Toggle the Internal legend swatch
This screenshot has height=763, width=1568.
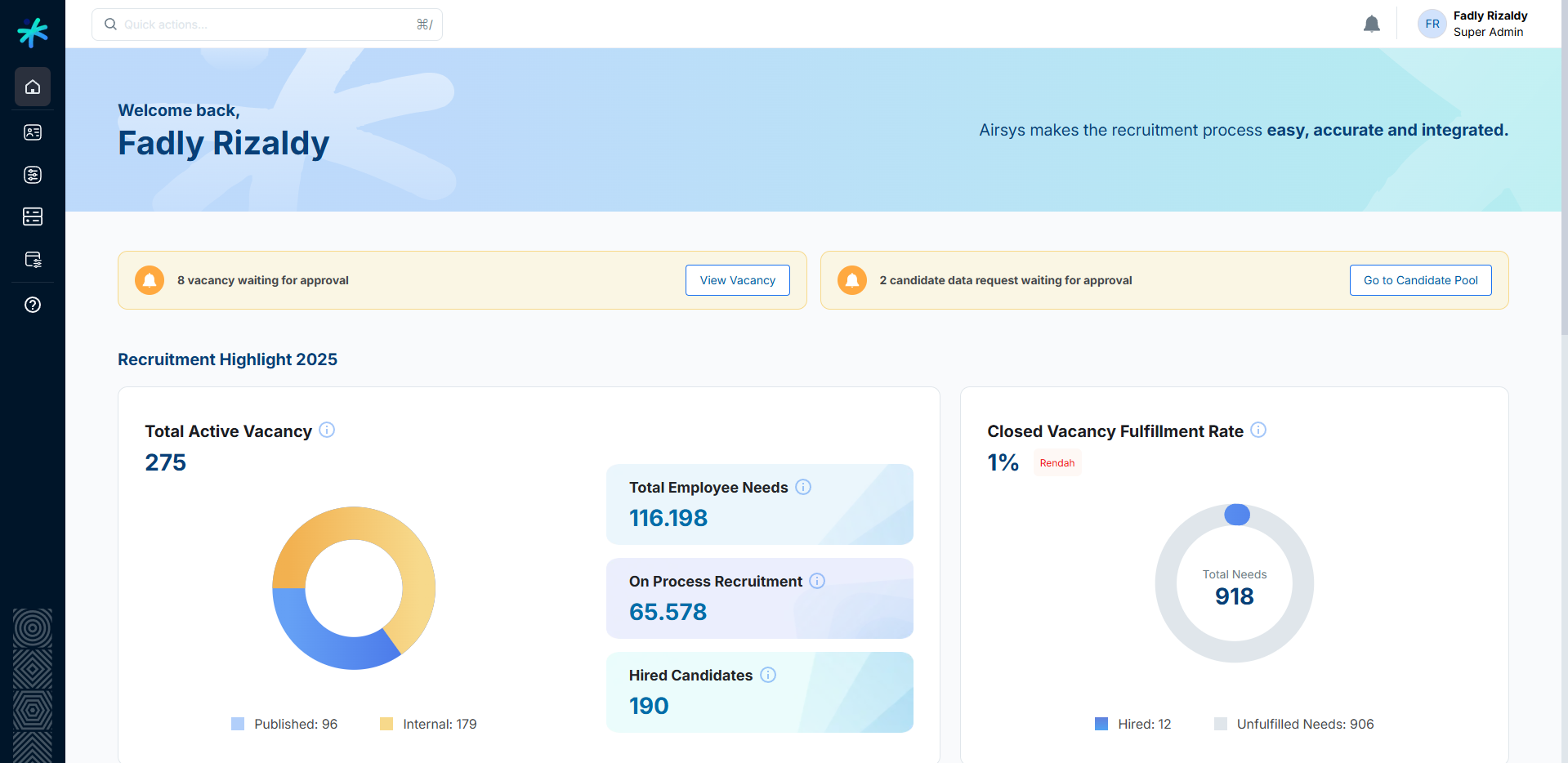(386, 724)
